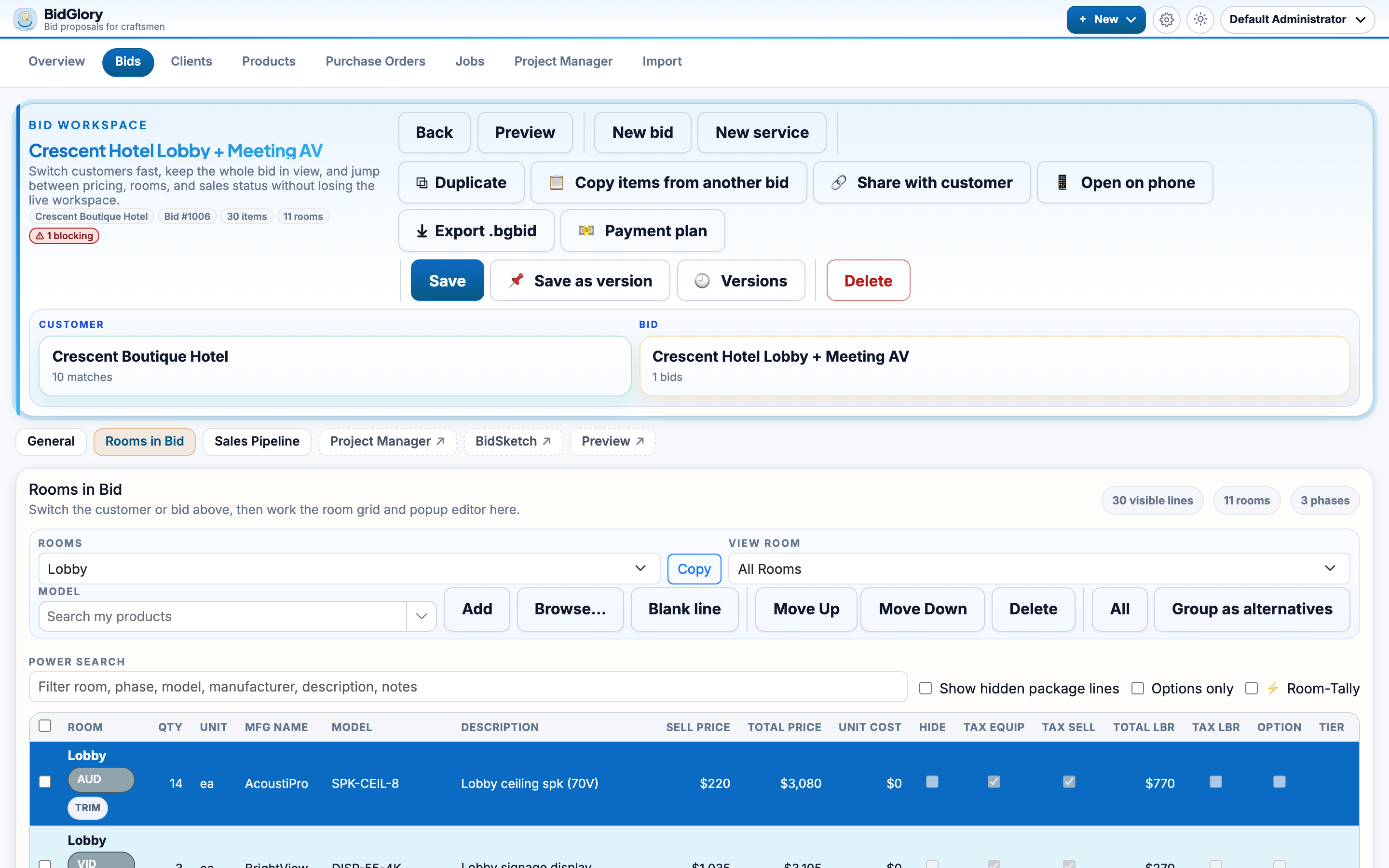The width and height of the screenshot is (1389, 868).
Task: Click the Move Down button
Action: (x=923, y=609)
